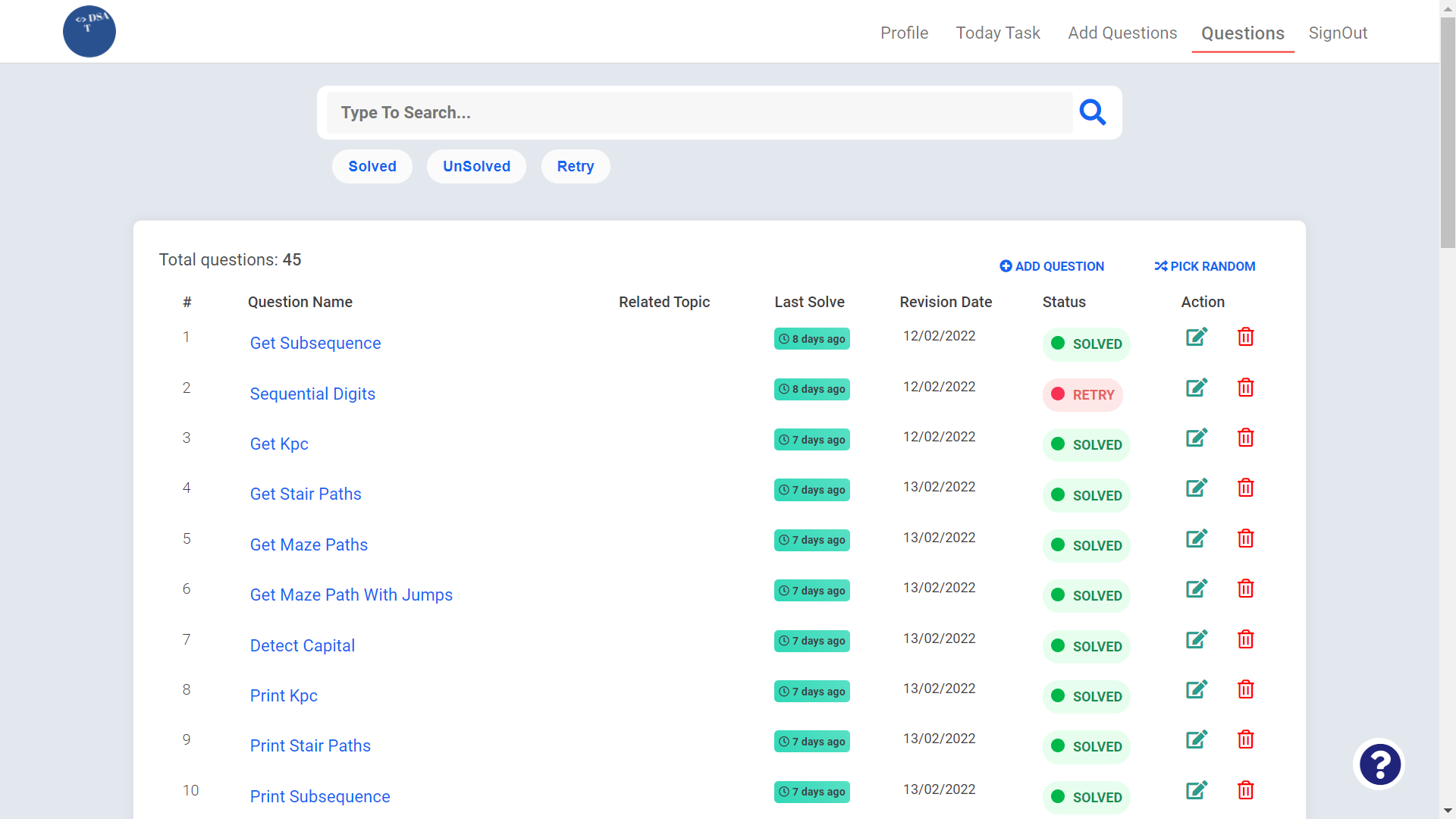Delete the Print Kpc question
1456x819 pixels.
click(1245, 689)
